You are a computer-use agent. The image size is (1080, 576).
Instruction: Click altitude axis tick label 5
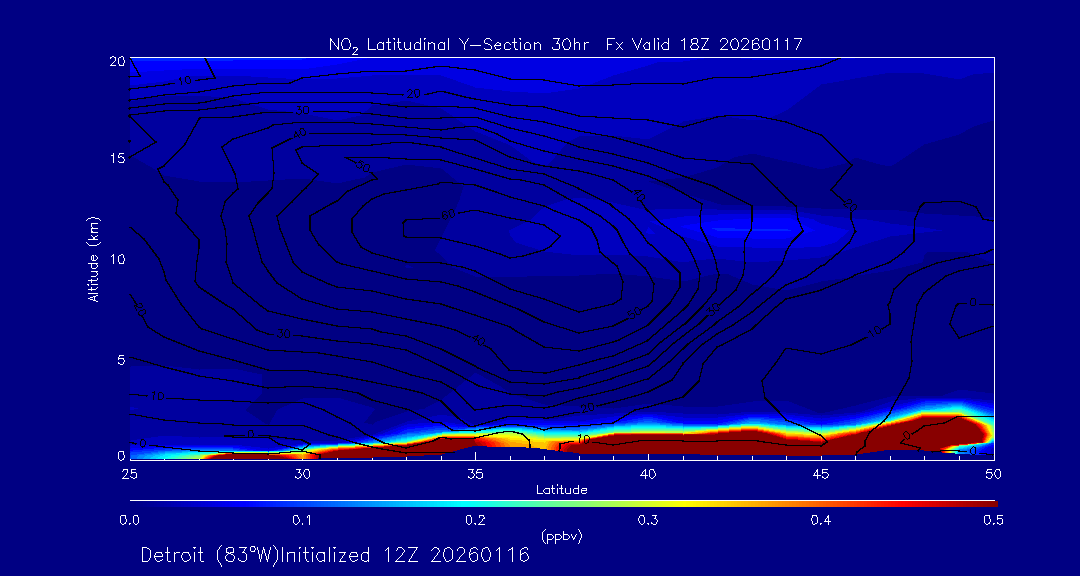coord(121,359)
